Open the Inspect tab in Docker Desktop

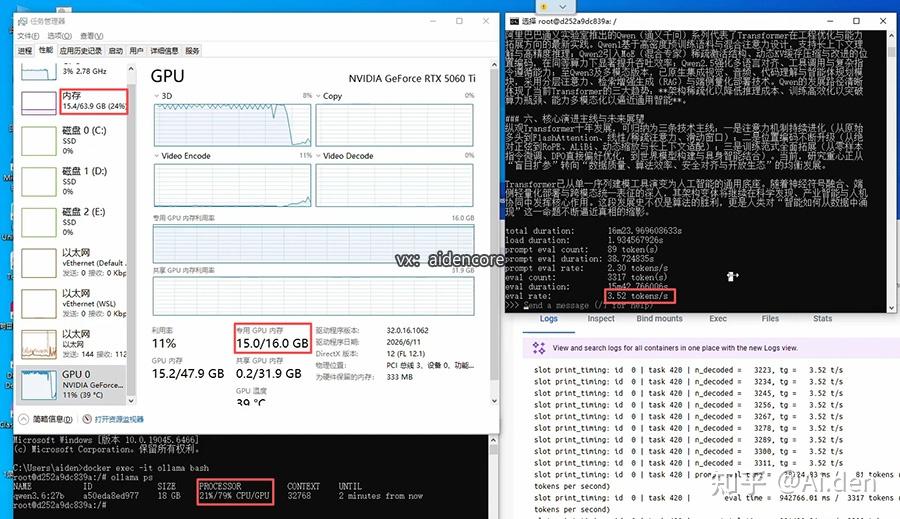click(x=601, y=319)
